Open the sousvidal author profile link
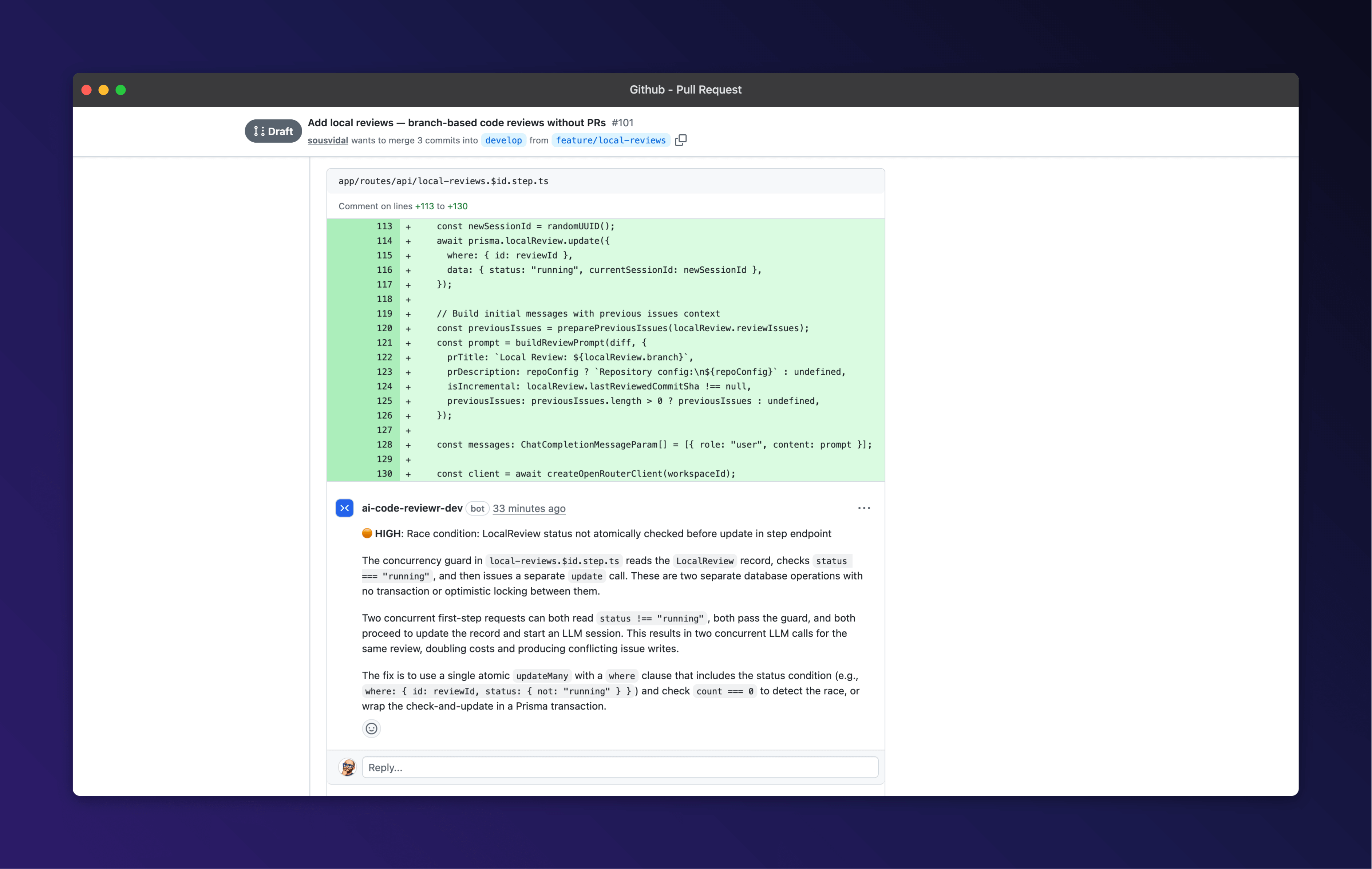 pyautogui.click(x=328, y=140)
